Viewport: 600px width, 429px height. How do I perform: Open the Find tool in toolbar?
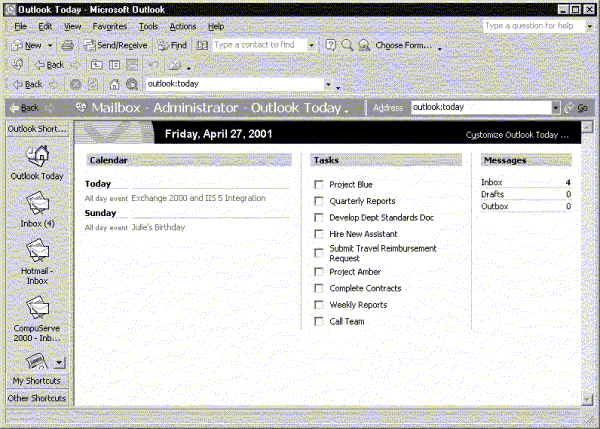(172, 46)
